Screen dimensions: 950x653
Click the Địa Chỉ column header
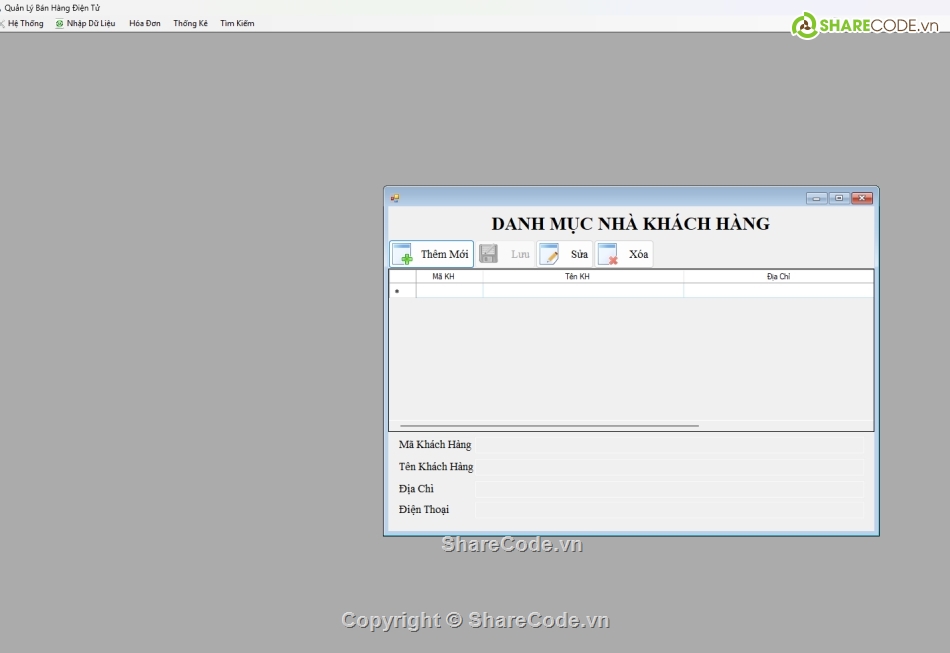778,277
